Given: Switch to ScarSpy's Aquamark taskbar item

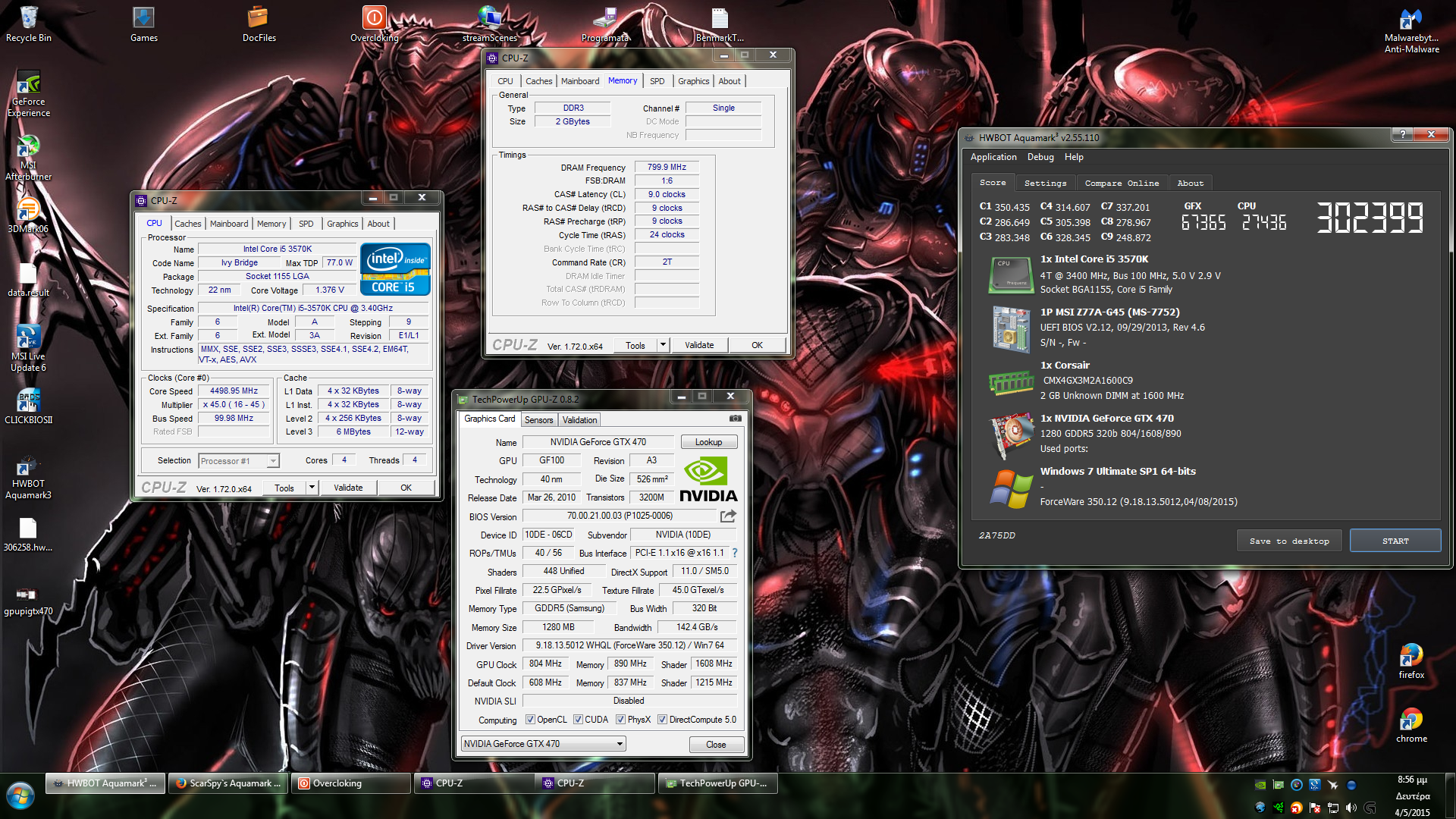Looking at the screenshot, I should [228, 783].
